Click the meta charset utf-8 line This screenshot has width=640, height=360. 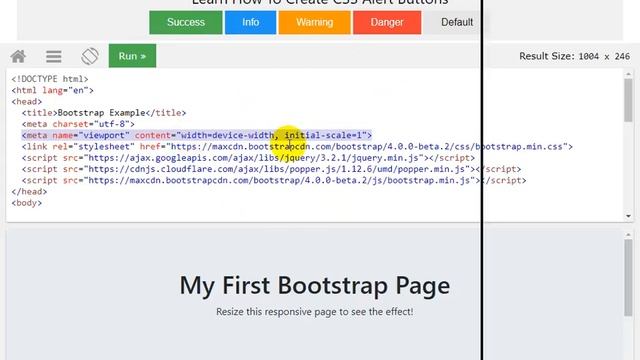(78, 124)
